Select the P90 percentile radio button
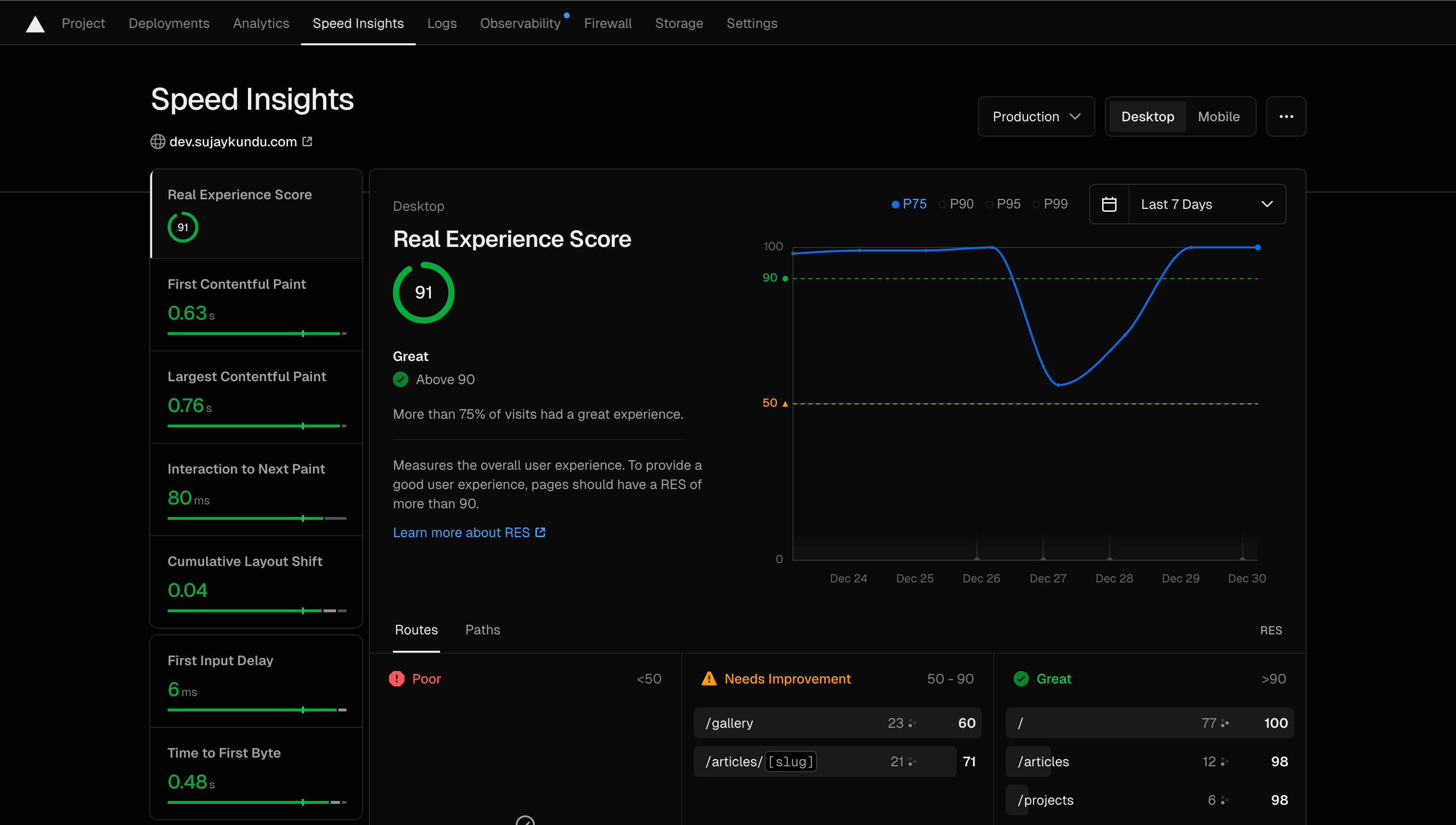The height and width of the screenshot is (825, 1456). pyautogui.click(x=956, y=204)
